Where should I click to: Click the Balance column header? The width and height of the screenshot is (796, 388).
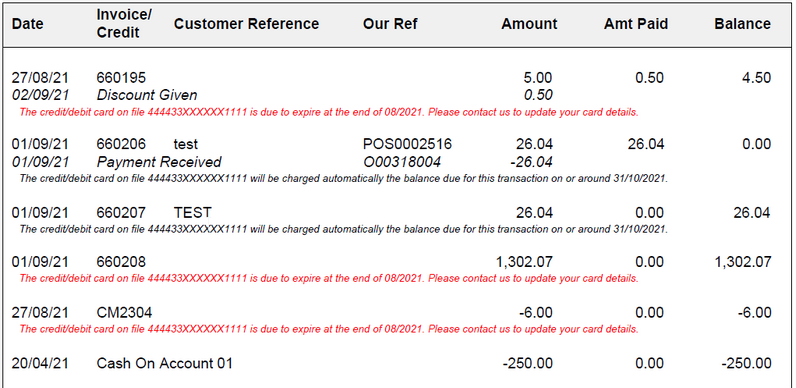click(x=743, y=24)
